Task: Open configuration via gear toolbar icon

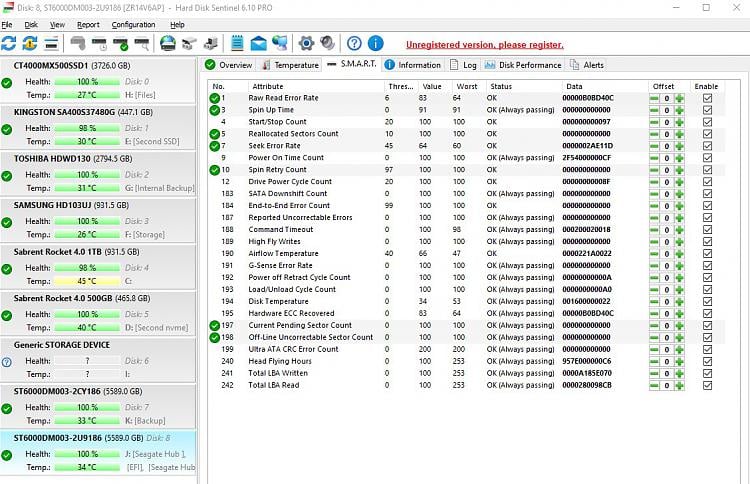Action: [x=306, y=44]
